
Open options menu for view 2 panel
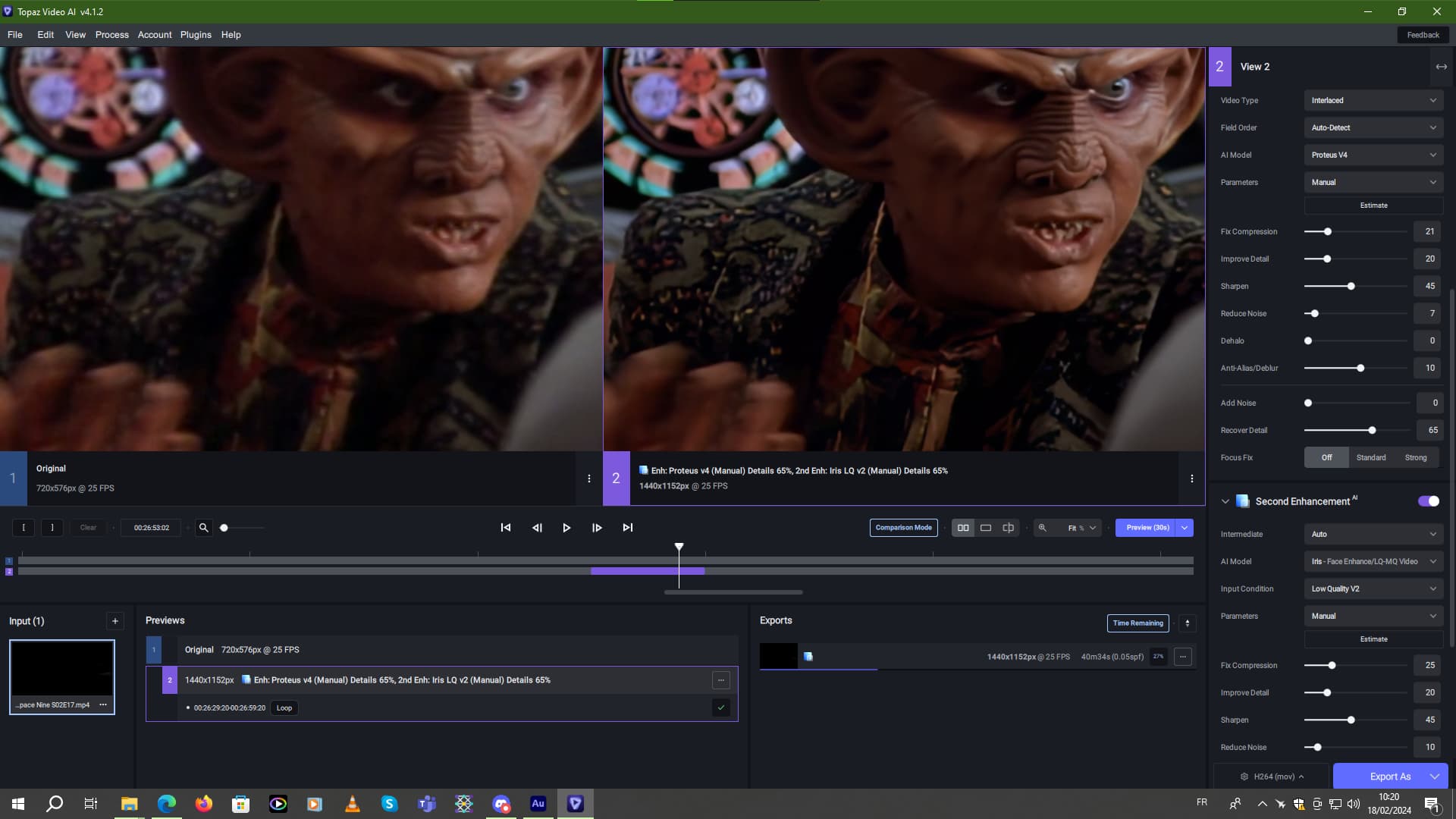1192,479
